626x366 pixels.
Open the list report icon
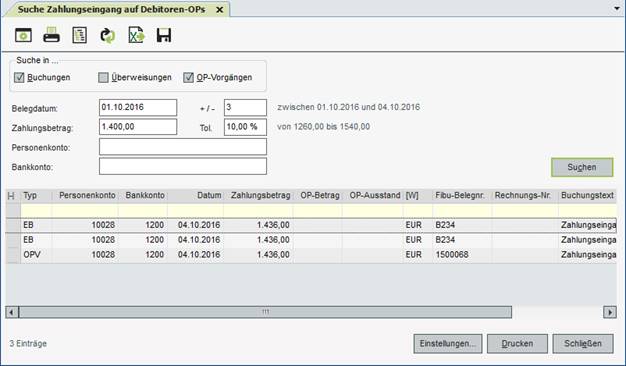point(79,35)
